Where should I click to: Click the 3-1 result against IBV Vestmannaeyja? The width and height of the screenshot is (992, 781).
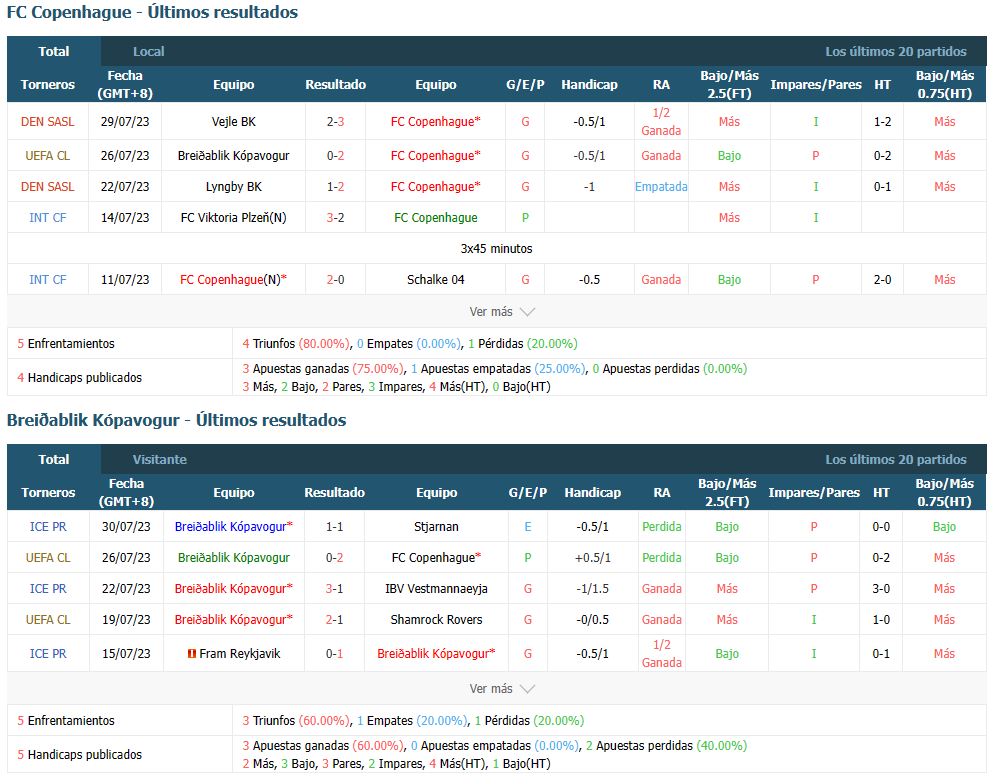(334, 589)
